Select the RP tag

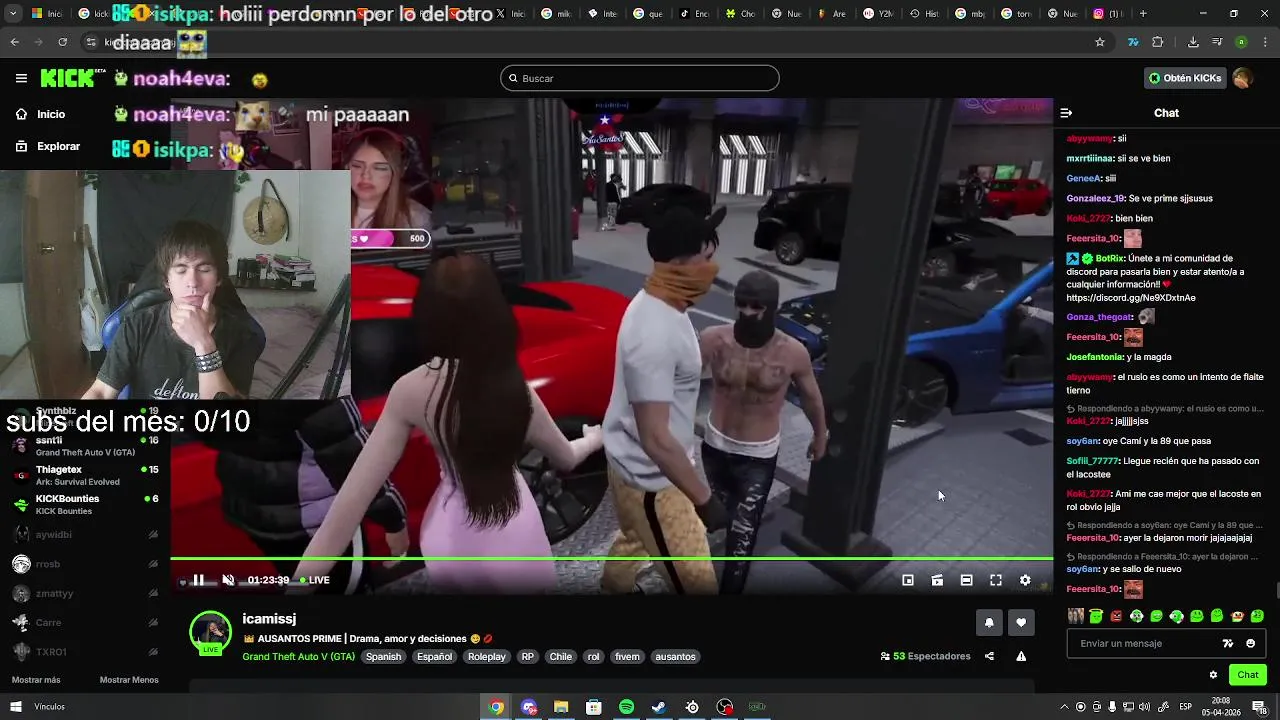click(x=527, y=657)
